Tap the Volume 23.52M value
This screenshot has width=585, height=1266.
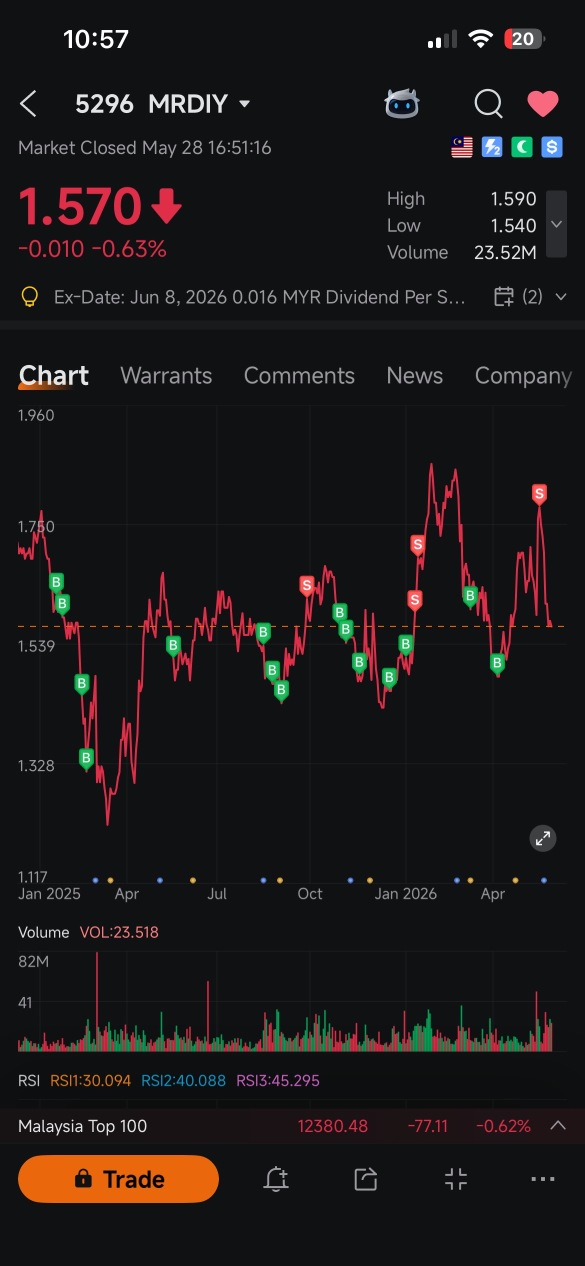505,252
